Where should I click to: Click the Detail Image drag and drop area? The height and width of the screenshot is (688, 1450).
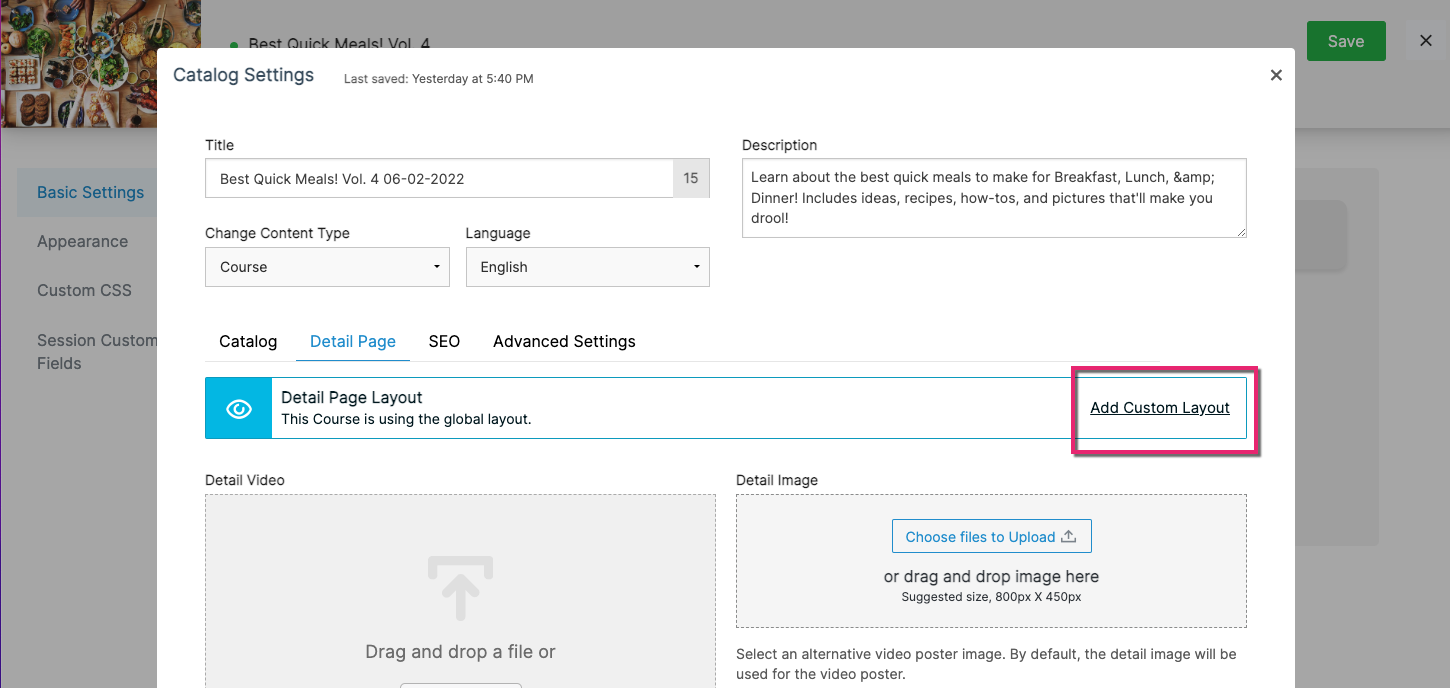coord(991,561)
